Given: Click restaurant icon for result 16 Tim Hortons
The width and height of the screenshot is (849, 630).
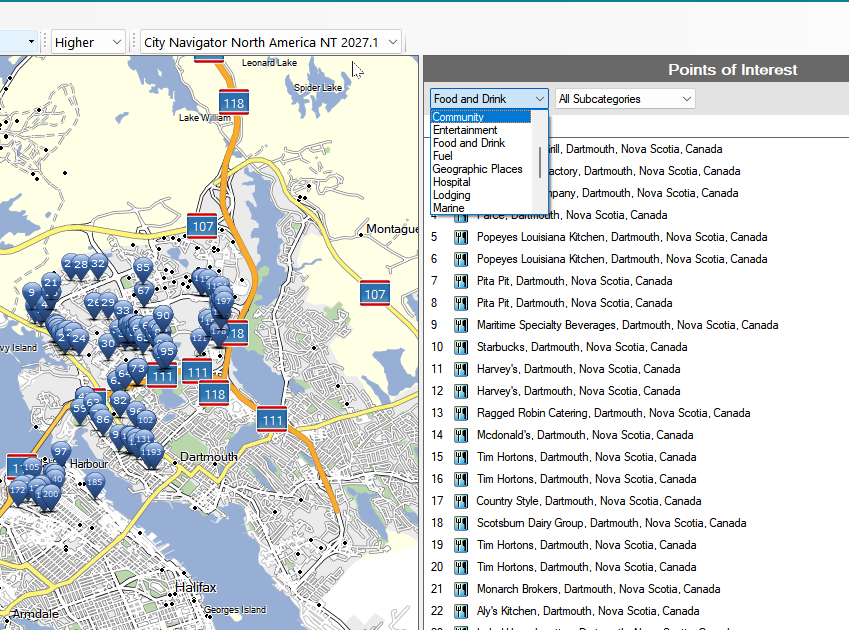Looking at the screenshot, I should coord(461,479).
